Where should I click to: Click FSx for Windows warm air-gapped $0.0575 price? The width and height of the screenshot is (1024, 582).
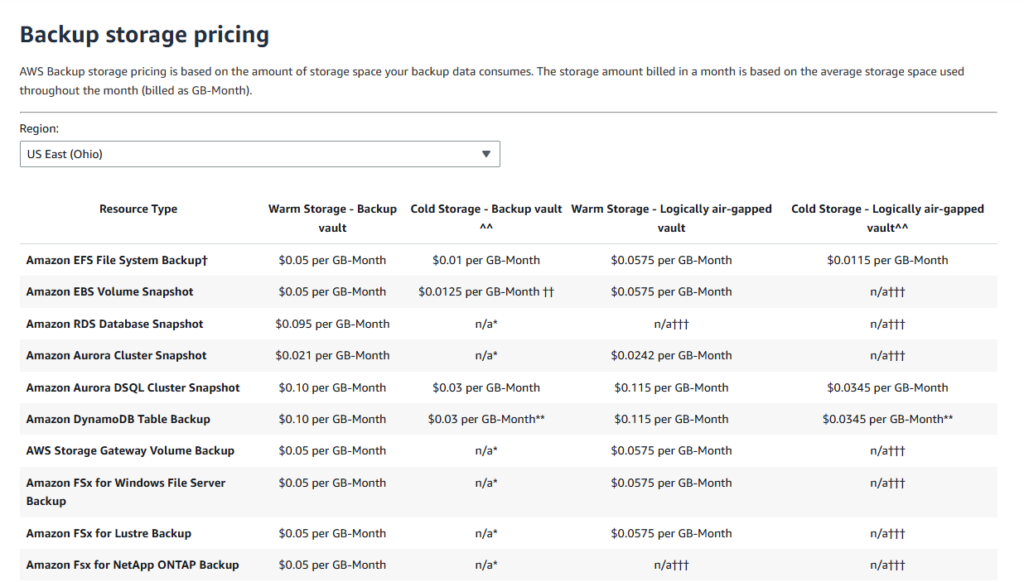[671, 483]
